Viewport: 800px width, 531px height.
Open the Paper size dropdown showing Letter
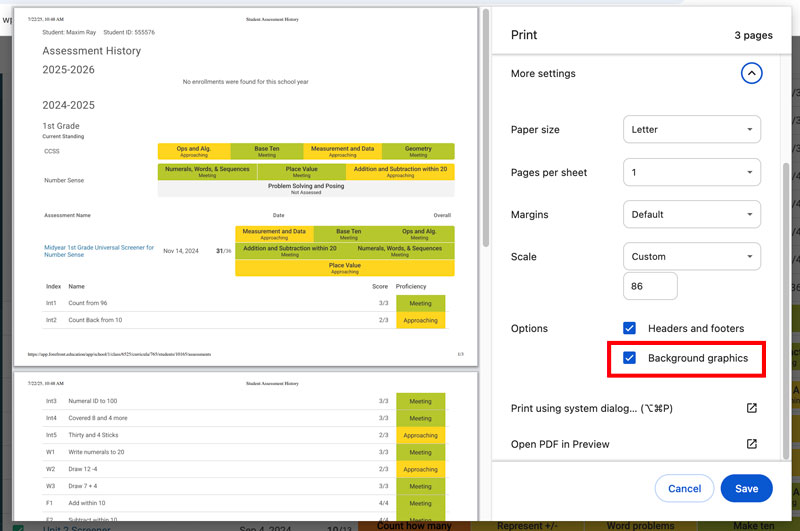(x=691, y=130)
